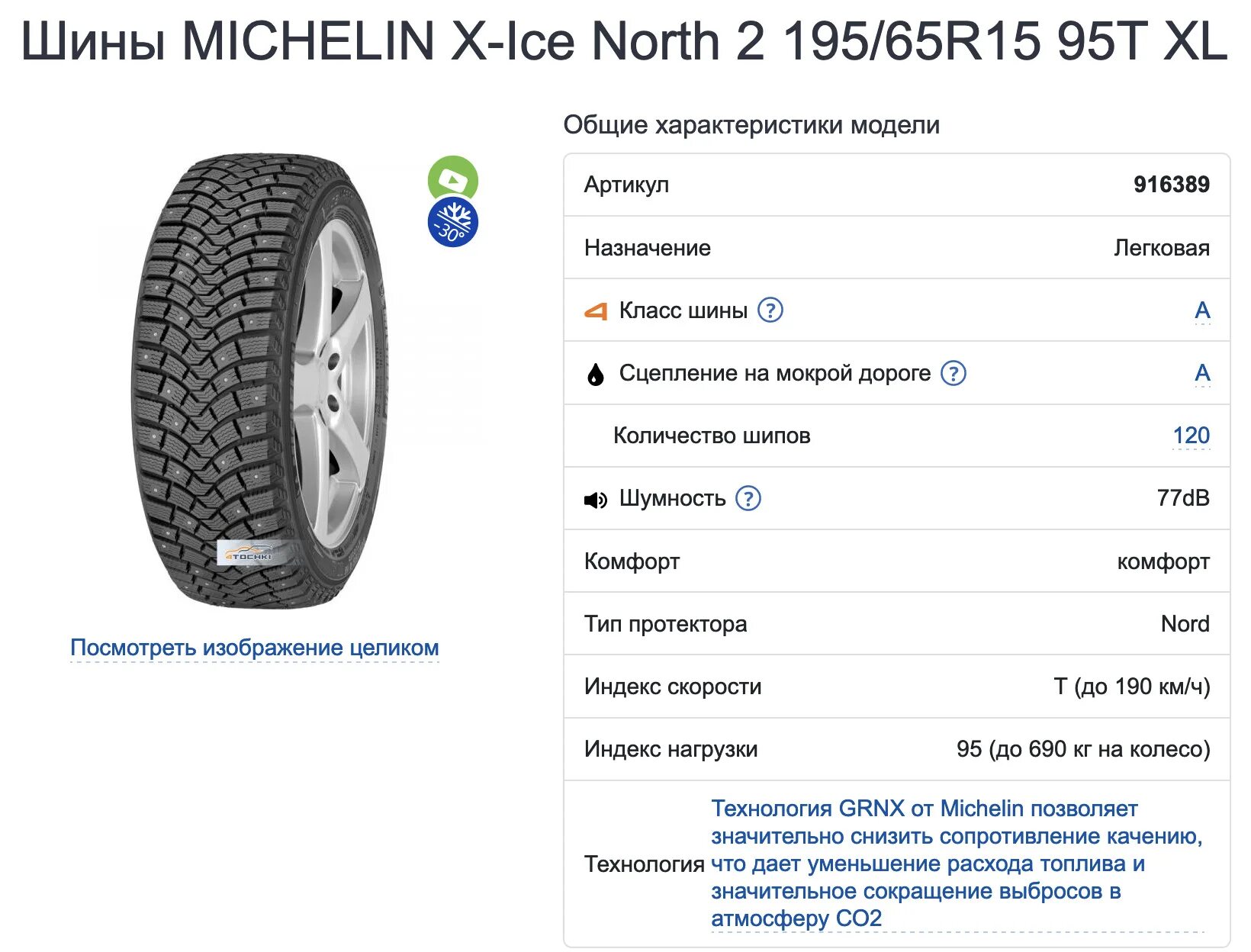
Task: Click the Класс шины value A
Action: click(1202, 310)
